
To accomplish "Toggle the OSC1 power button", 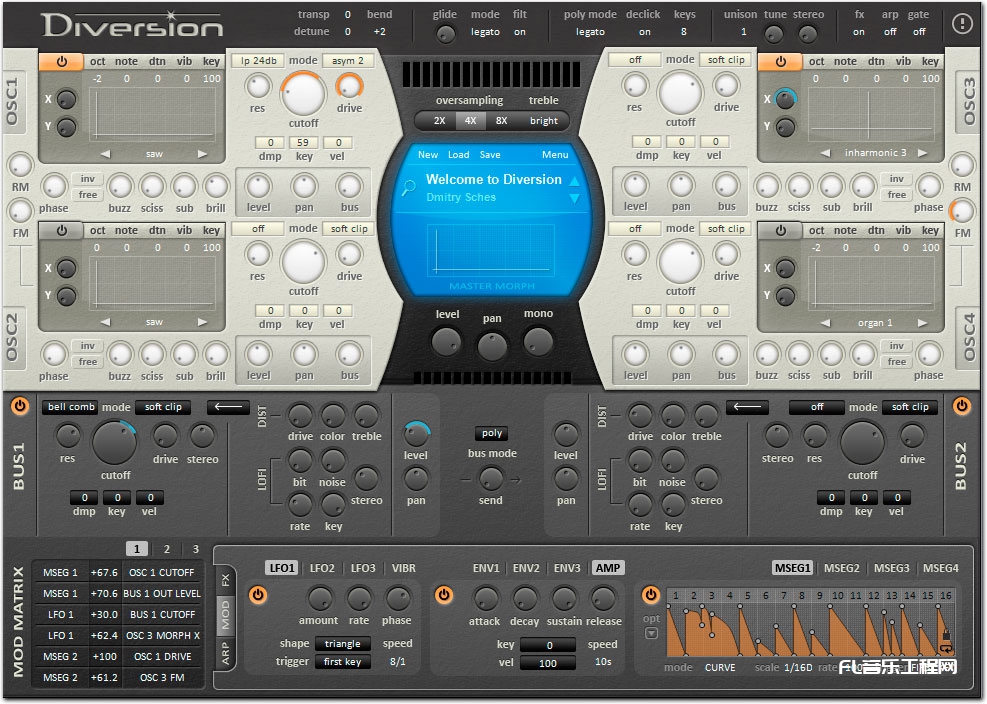I will 62,61.
